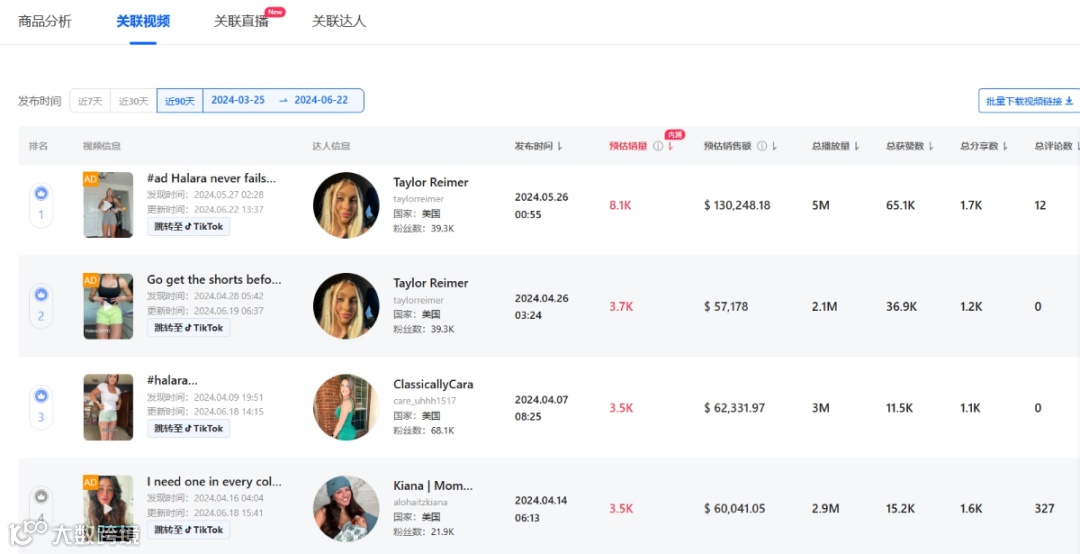The image size is (1080, 554).
Task: Sort by 预估销售额 column arrow
Action: (x=775, y=146)
